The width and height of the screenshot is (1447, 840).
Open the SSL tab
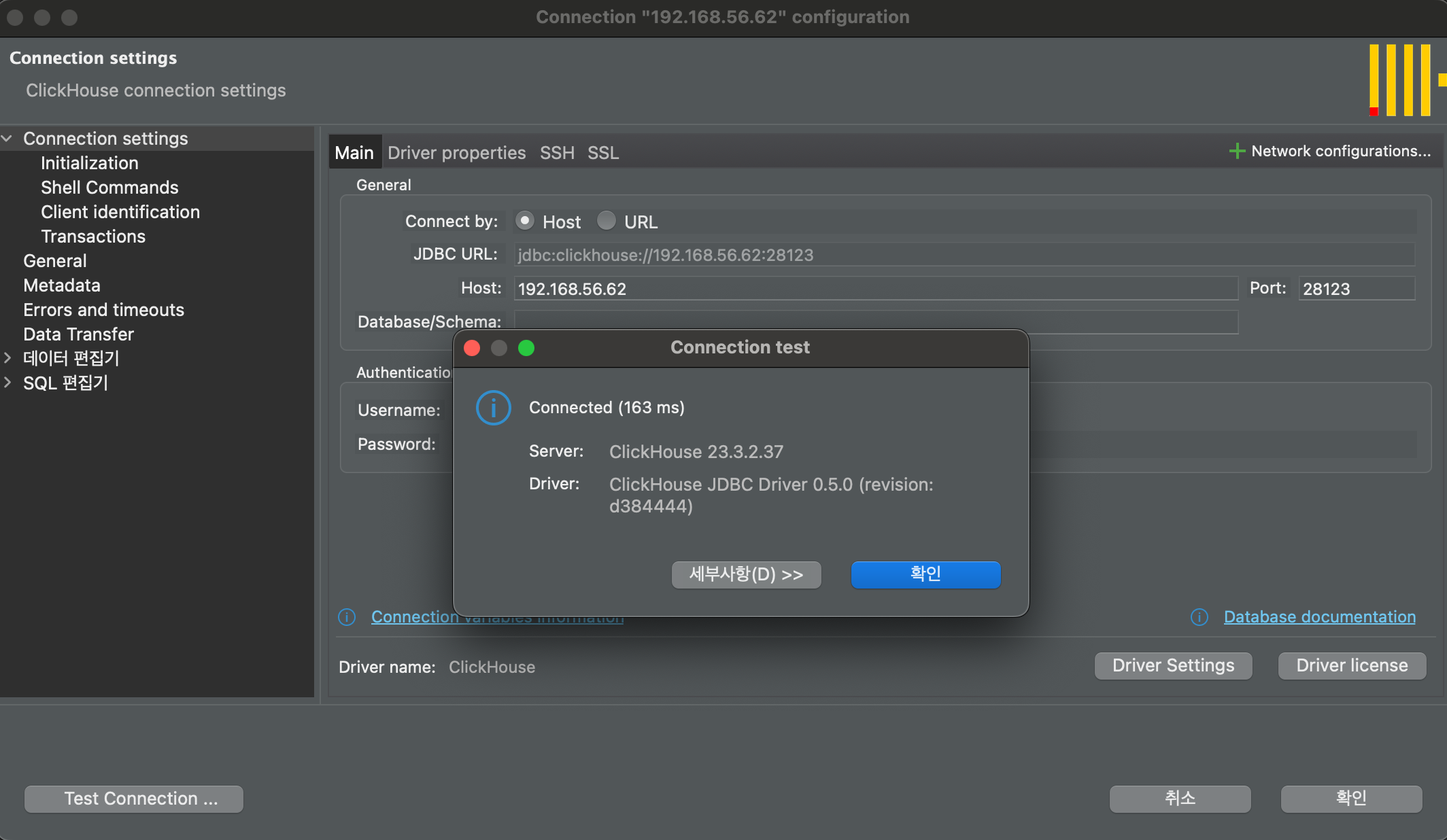603,153
